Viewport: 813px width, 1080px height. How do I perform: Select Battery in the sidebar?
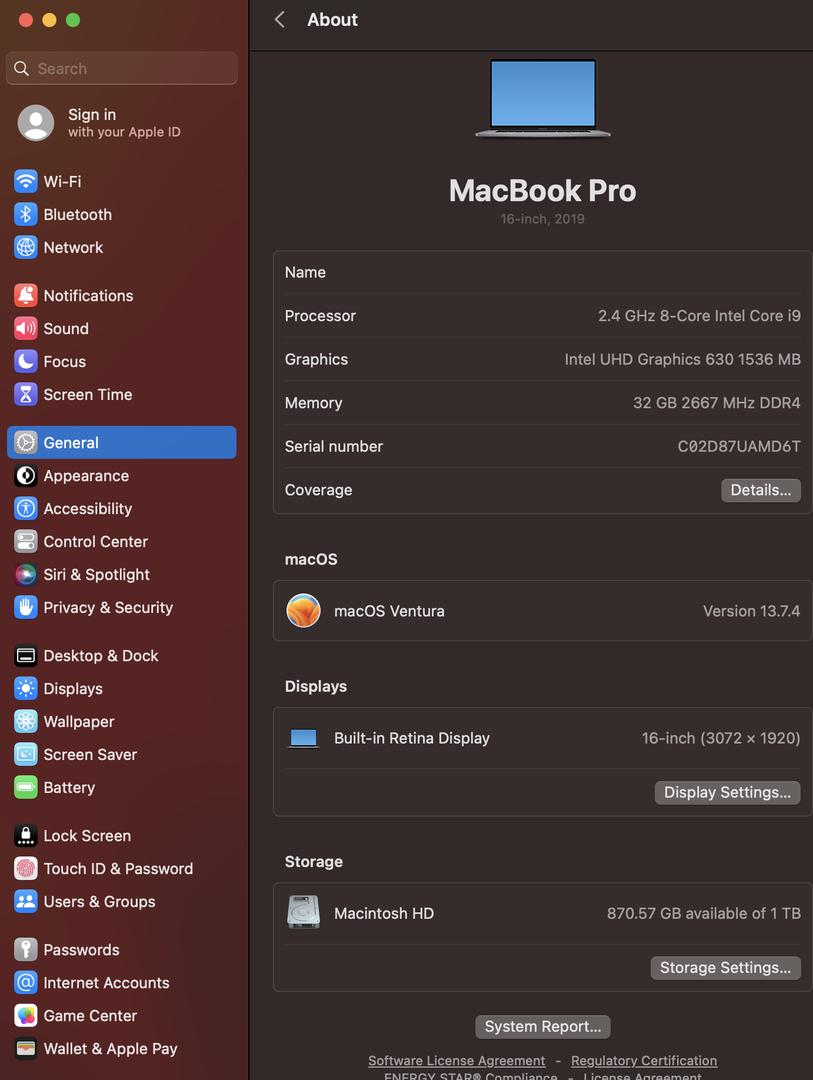tap(122, 787)
